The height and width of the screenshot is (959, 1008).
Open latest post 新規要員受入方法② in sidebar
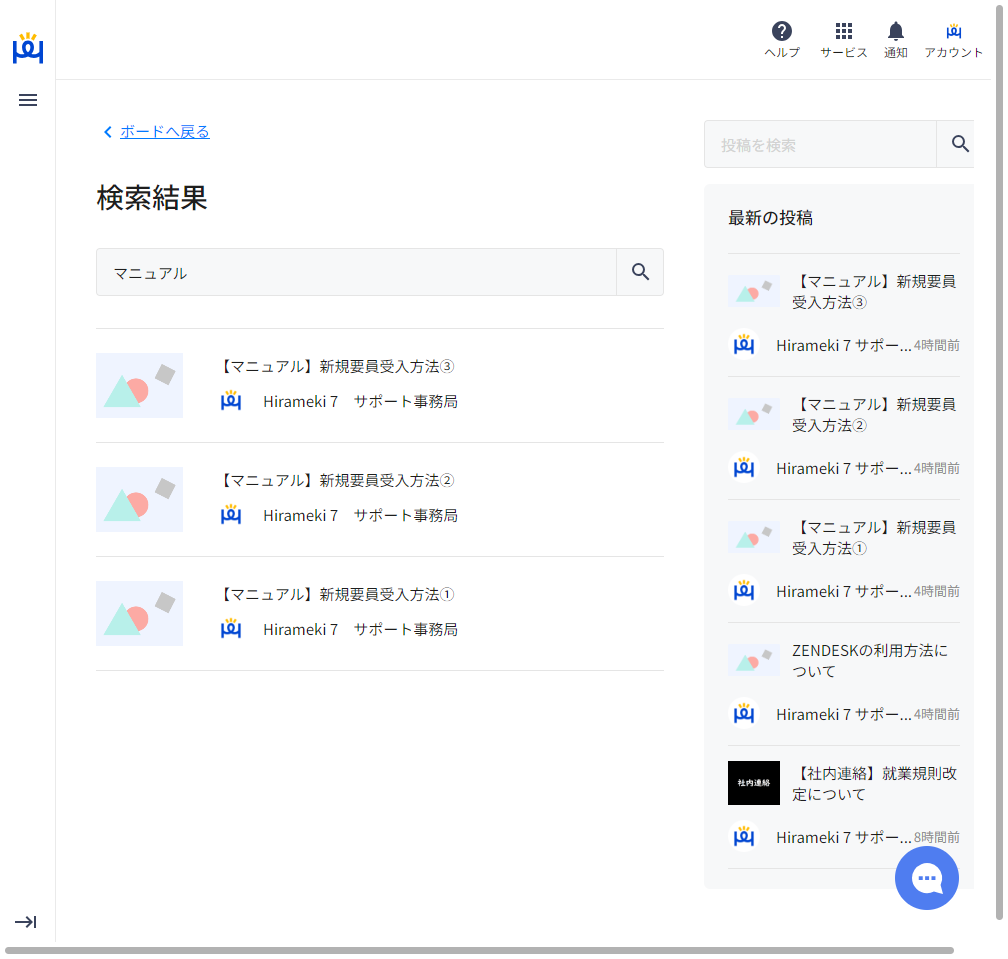click(x=873, y=414)
